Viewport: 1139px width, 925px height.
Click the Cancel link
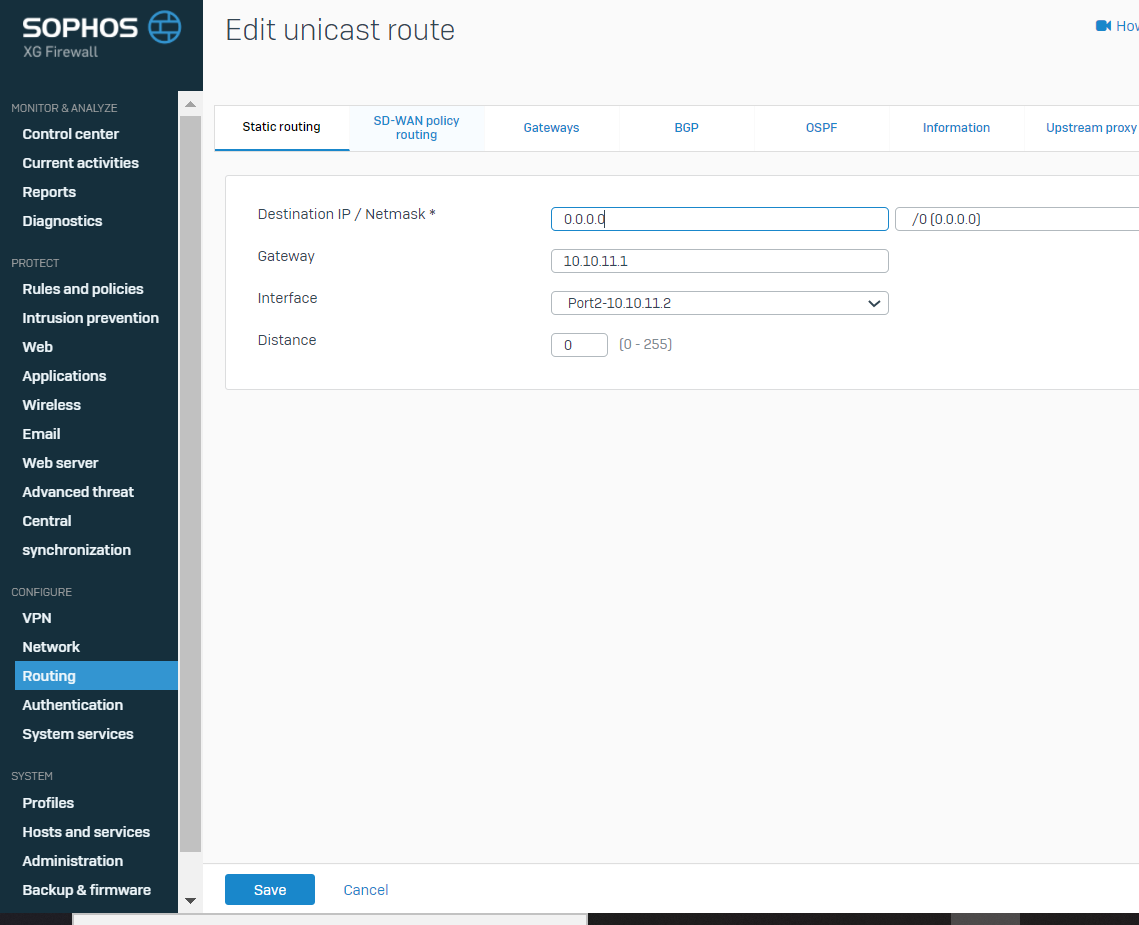[365, 889]
